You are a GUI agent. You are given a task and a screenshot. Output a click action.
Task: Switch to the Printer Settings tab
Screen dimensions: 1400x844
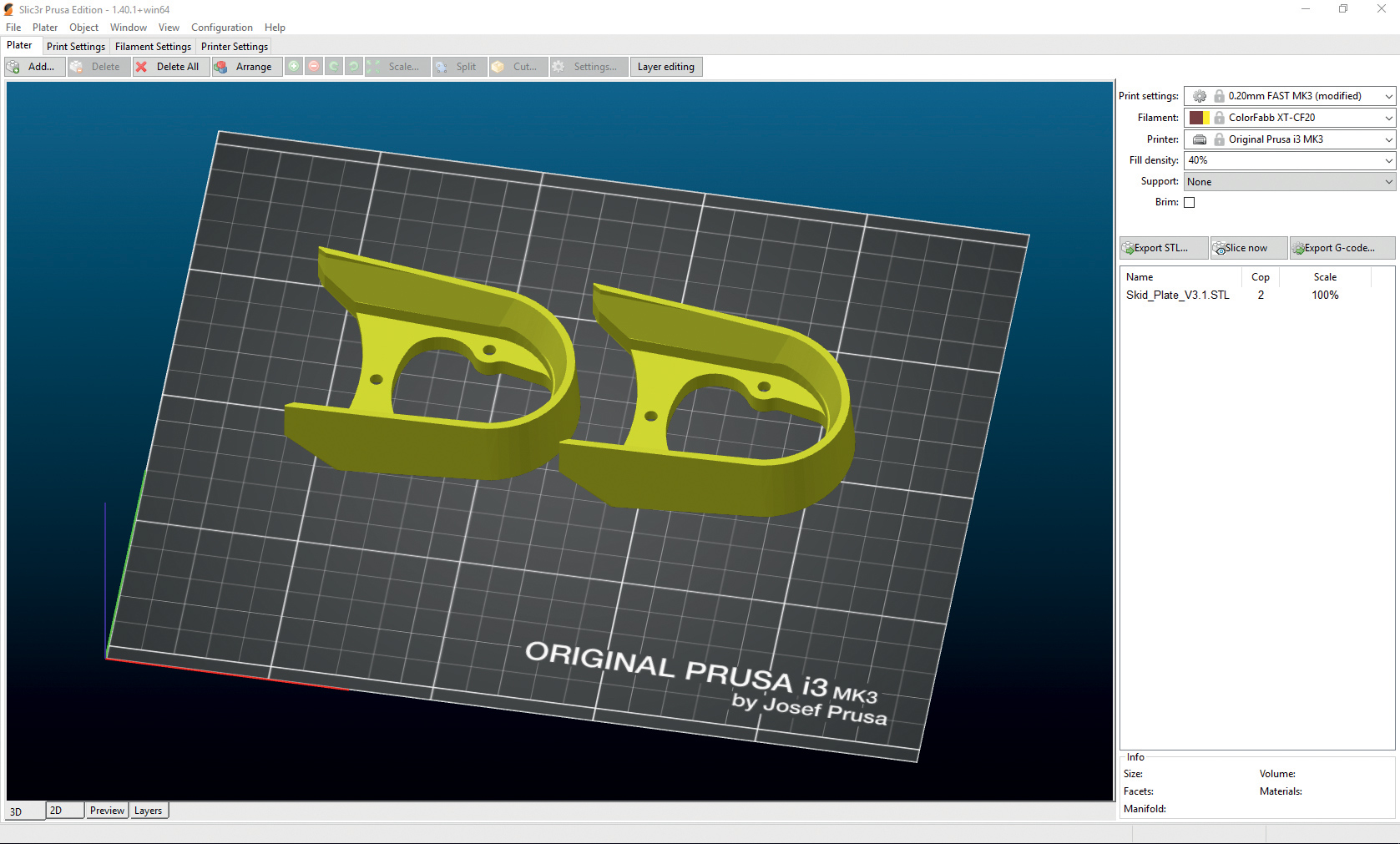[x=235, y=47]
